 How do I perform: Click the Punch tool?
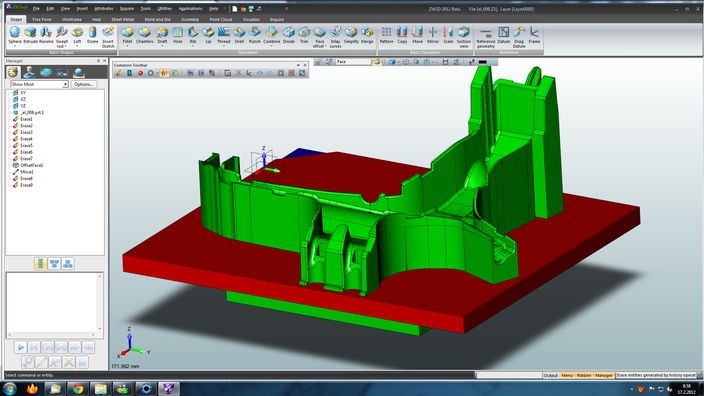[255, 35]
